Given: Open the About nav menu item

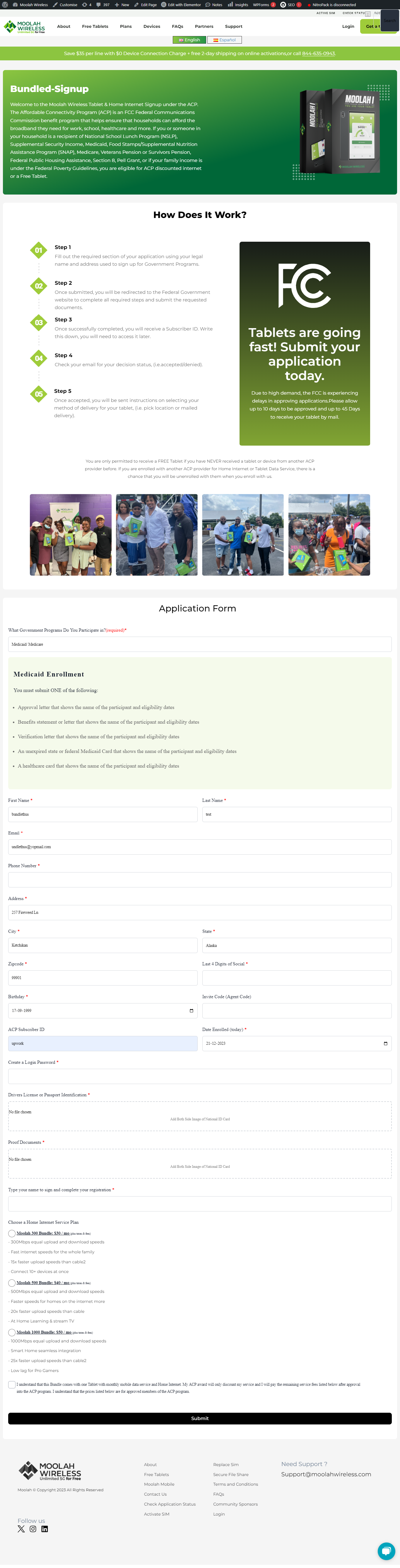Looking at the screenshot, I should point(63,27).
